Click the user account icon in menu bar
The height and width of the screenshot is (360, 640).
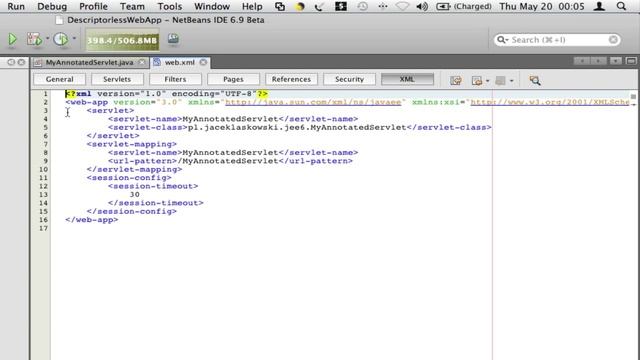pyautogui.click(x=599, y=7)
